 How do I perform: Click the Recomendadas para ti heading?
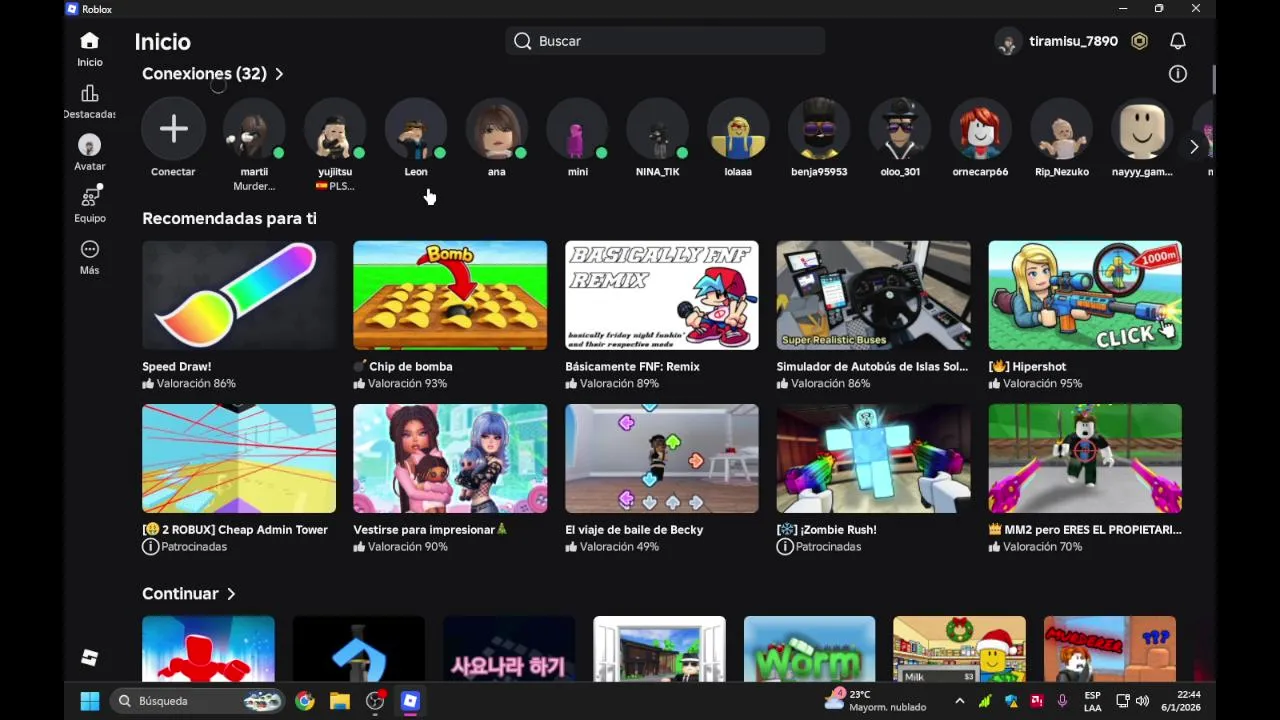pos(229,218)
